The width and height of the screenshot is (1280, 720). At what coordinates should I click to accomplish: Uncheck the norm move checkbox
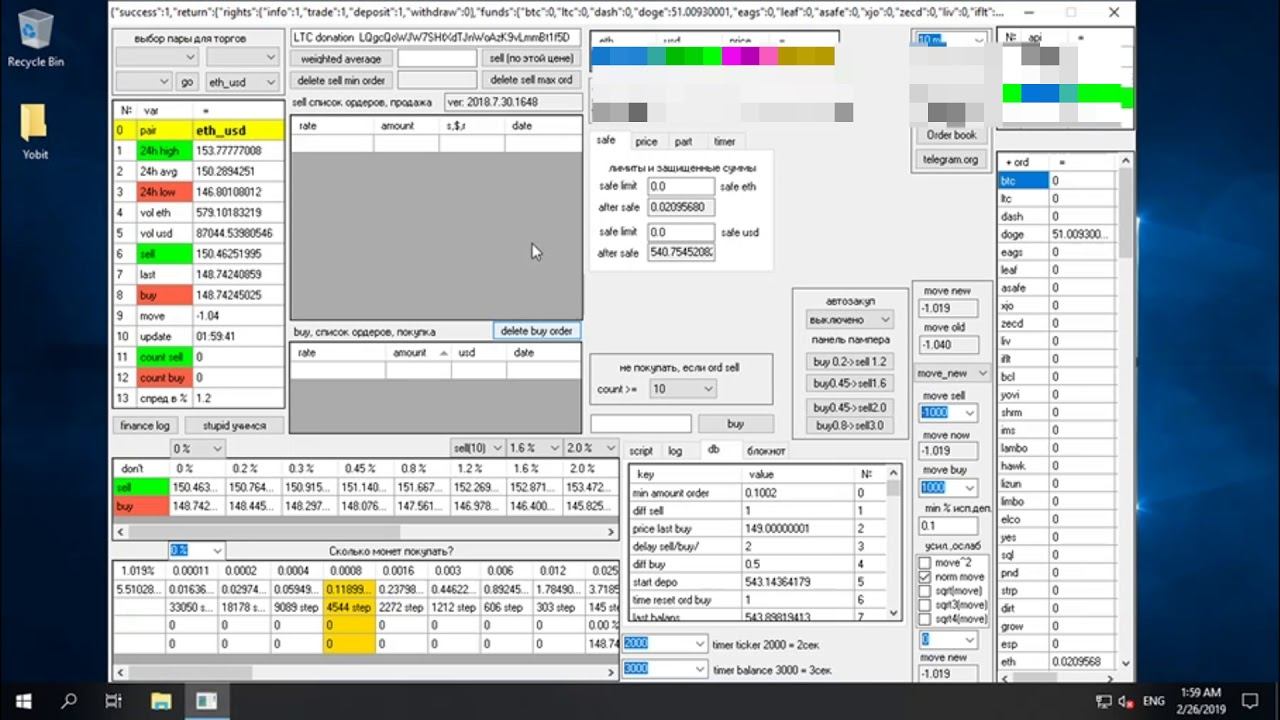[x=925, y=577]
